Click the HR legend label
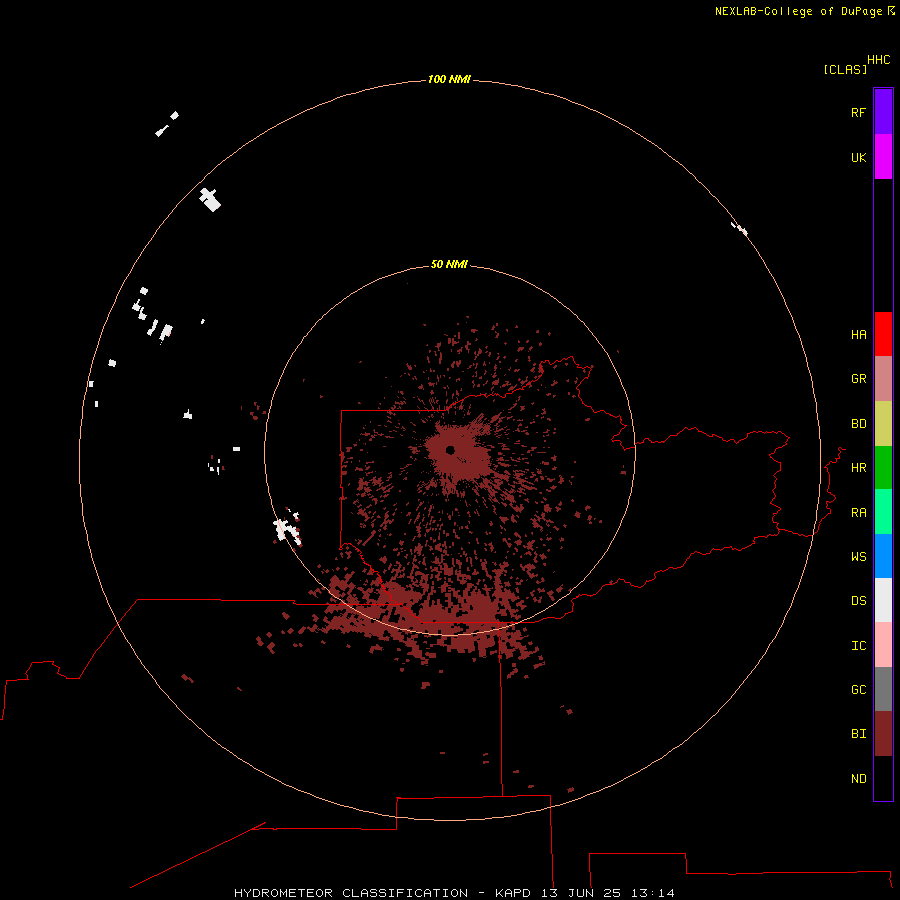Viewport: 900px width, 900px height. click(858, 468)
